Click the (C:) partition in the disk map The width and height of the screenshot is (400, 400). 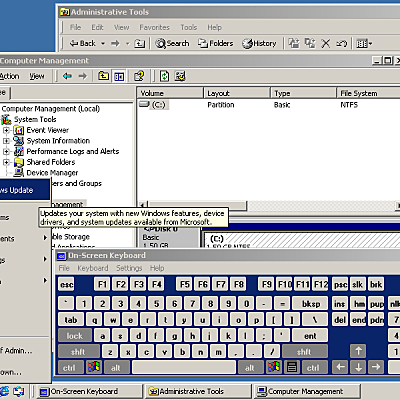coord(302,240)
